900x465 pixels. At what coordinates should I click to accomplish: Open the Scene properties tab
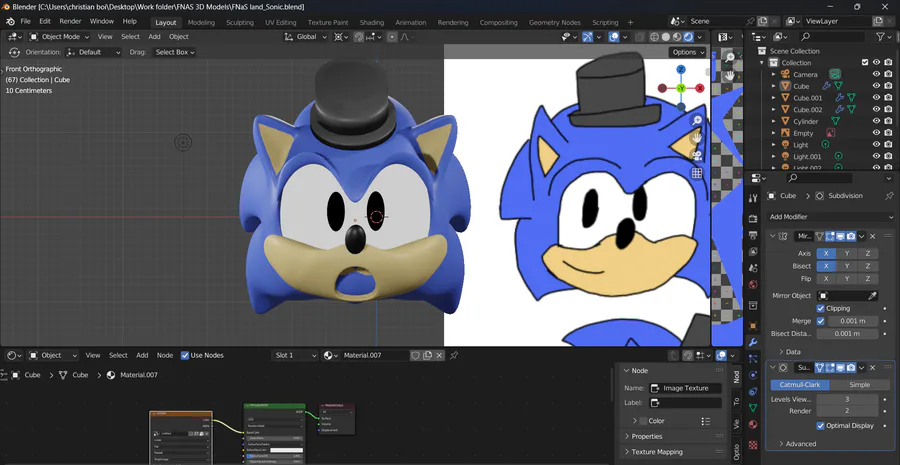coord(753,268)
